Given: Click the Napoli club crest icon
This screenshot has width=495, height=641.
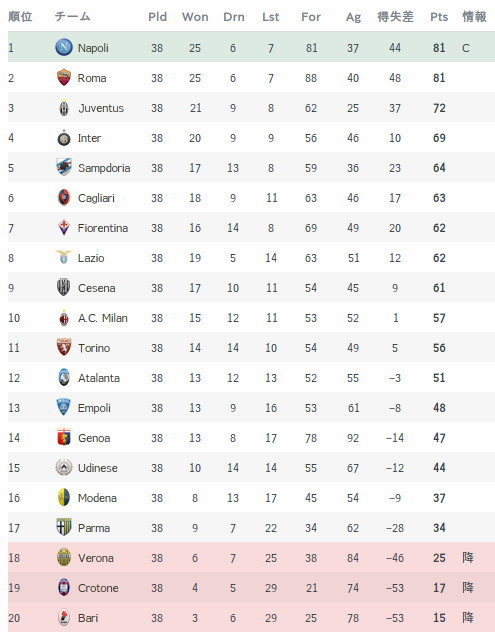Looking at the screenshot, I should coord(64,47).
